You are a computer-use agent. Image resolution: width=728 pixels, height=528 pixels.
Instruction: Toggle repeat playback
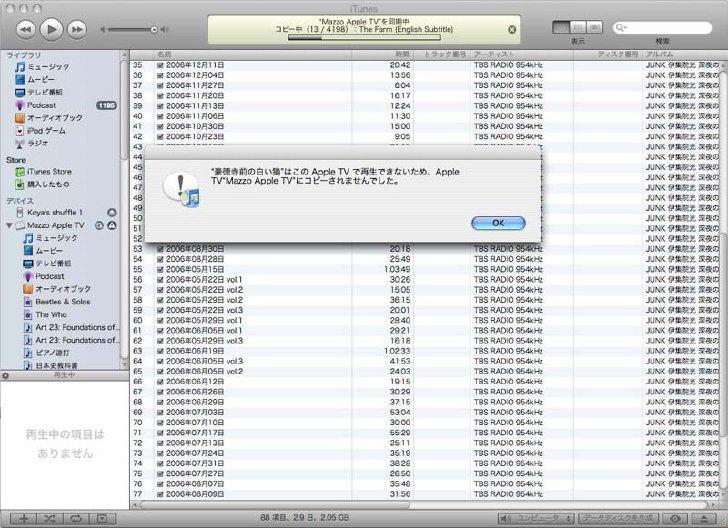pyautogui.click(x=76, y=519)
